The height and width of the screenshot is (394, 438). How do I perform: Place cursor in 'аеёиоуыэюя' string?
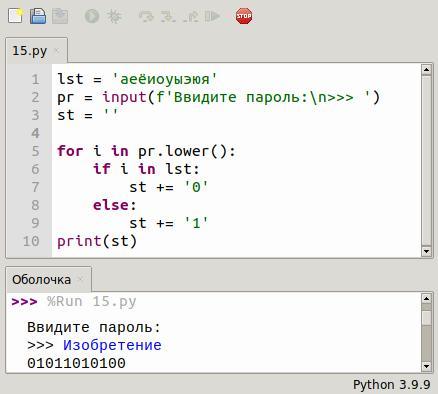tap(165, 80)
